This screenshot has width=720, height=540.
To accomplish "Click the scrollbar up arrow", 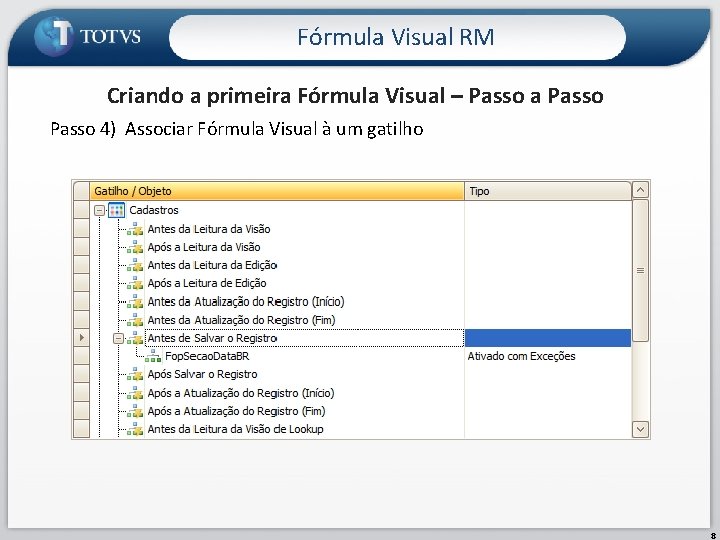I will [640, 190].
